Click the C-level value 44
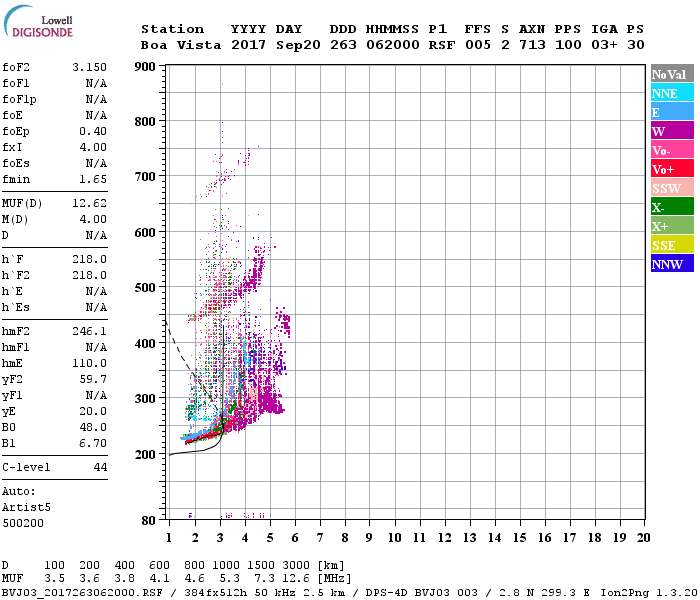Viewport: 700px width, 600px height. coord(100,467)
